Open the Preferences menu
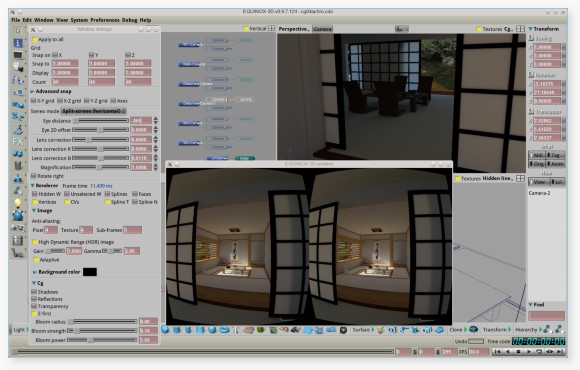 click(x=105, y=20)
